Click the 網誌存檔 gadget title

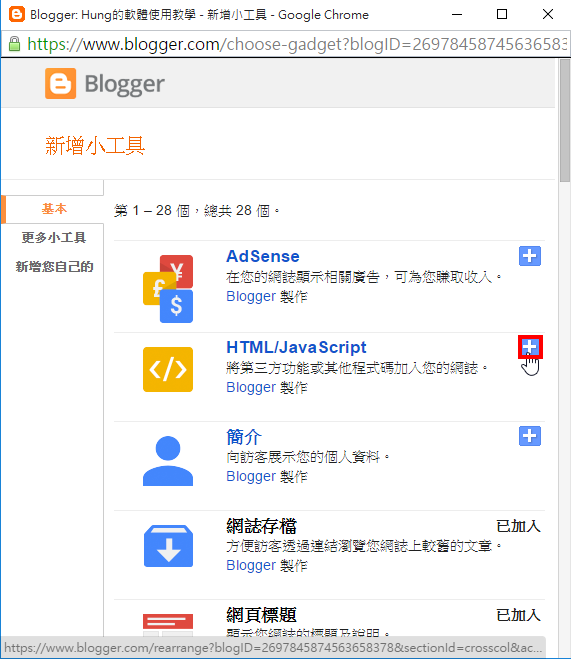261,526
